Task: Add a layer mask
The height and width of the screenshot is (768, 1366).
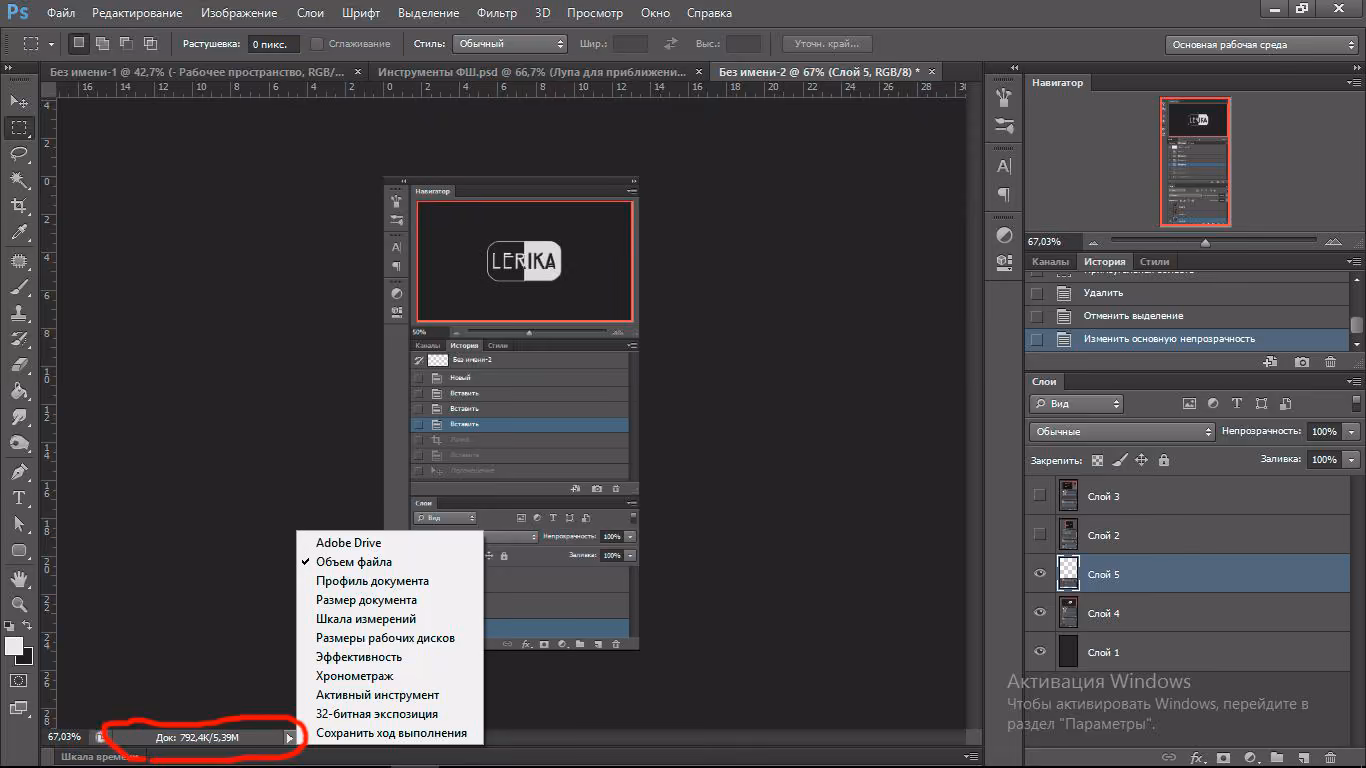Action: tap(1222, 758)
